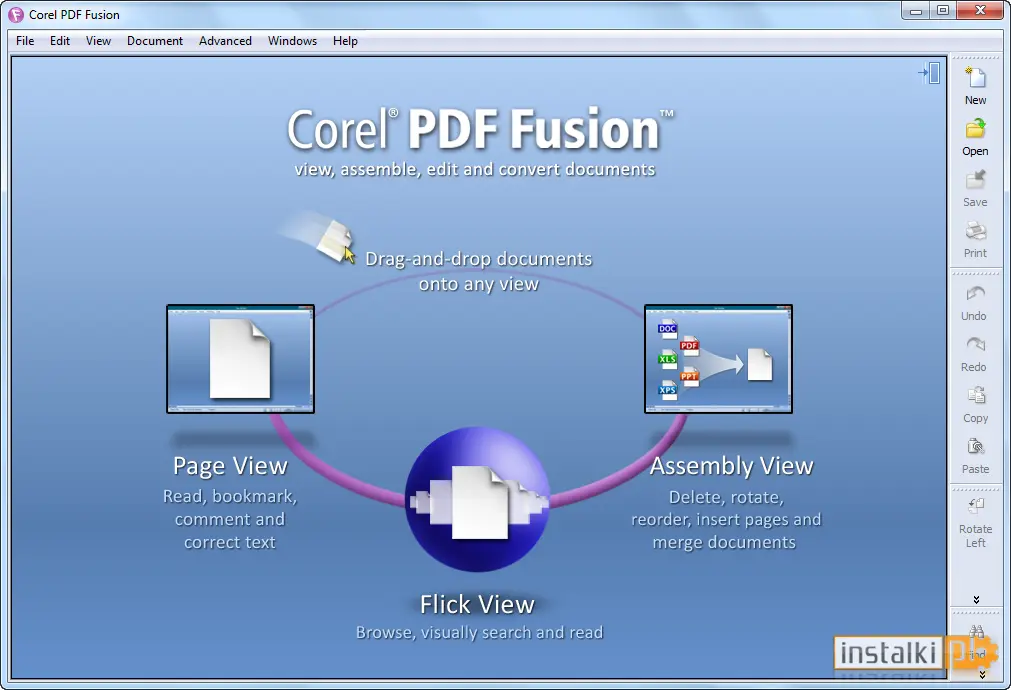Click 'Drag-and-drop documents' text
Screen dimensions: 1011x690
(x=478, y=259)
